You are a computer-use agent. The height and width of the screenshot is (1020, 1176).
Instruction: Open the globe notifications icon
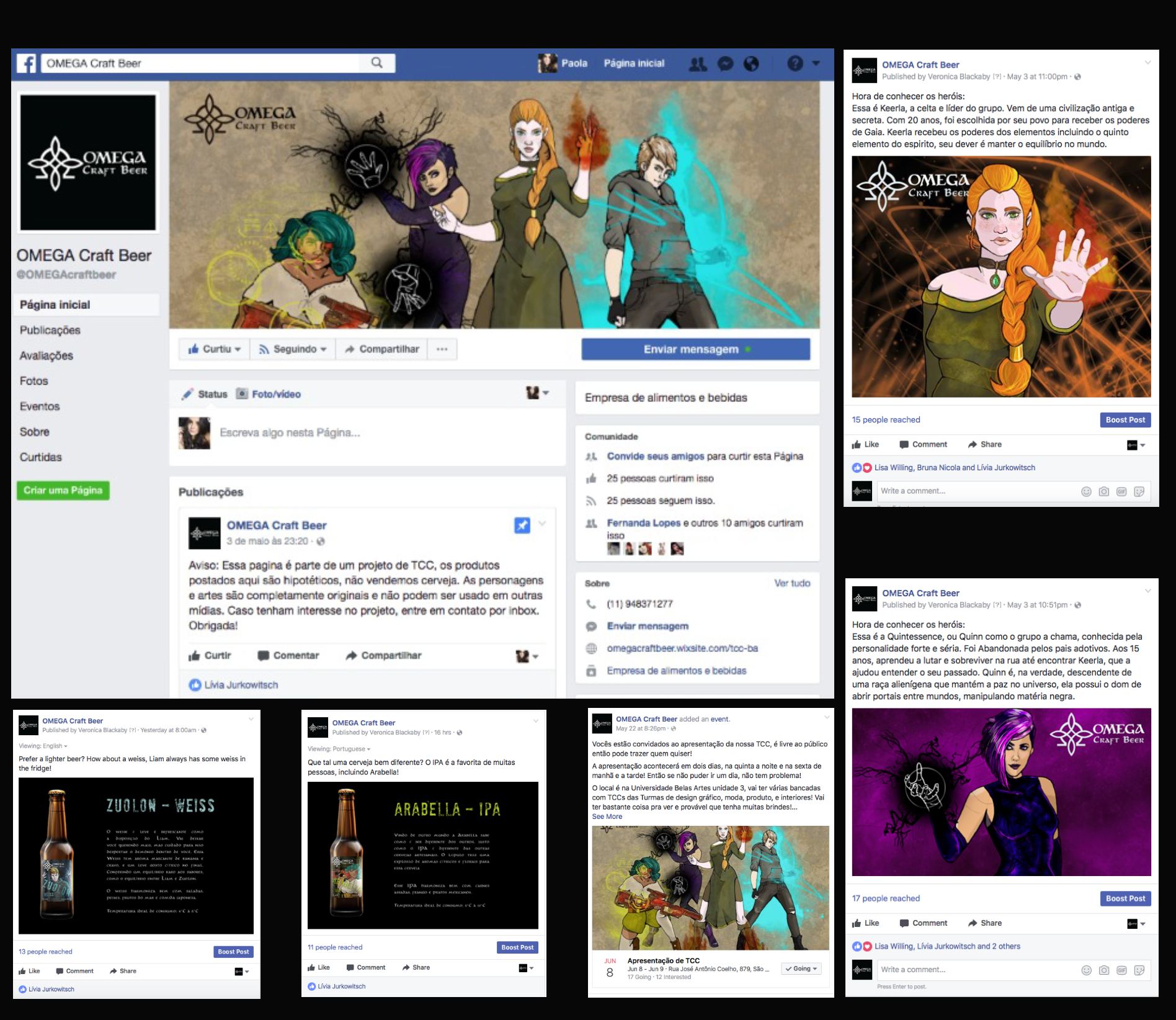coord(751,63)
